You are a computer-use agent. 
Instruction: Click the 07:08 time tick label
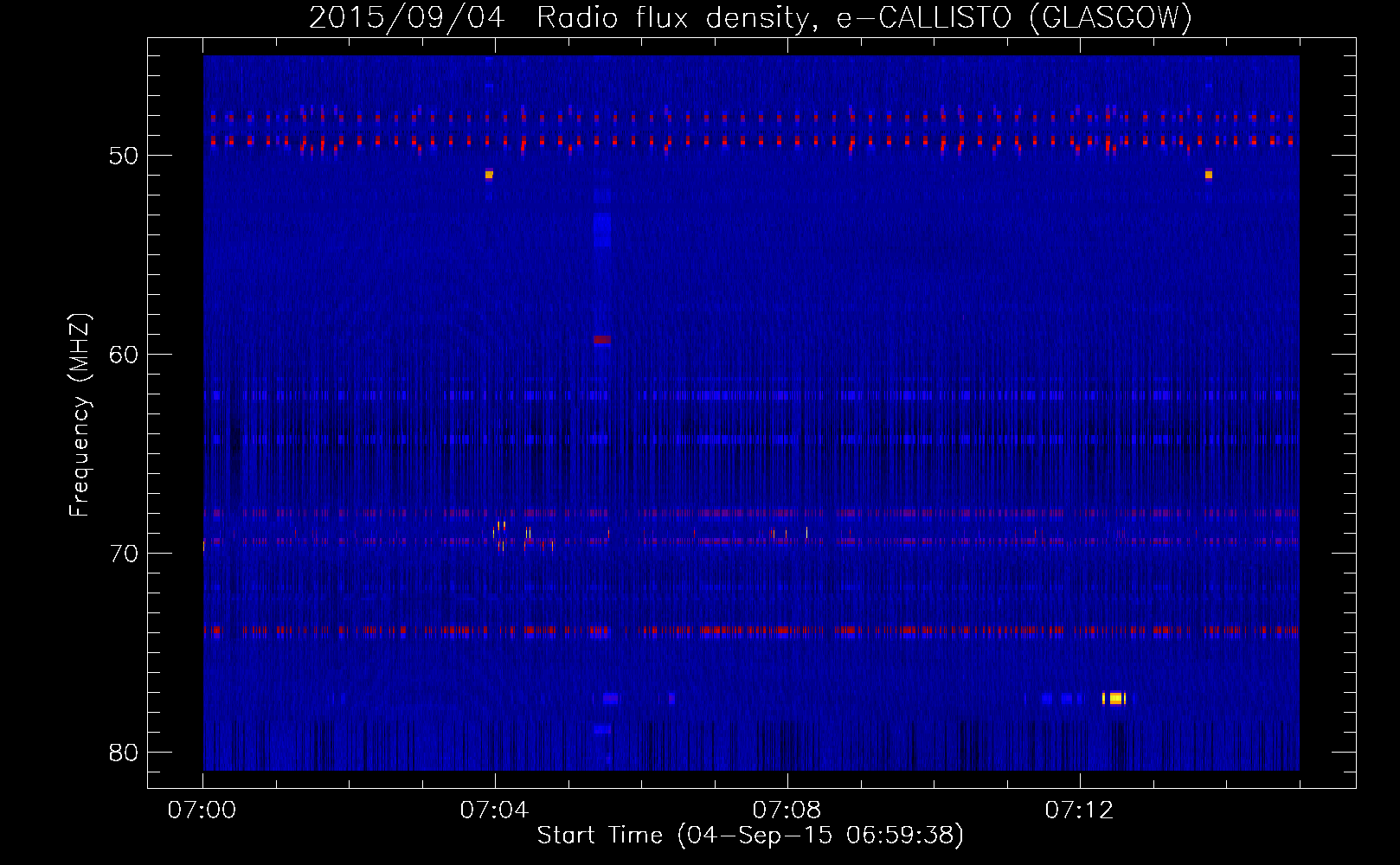pos(787,811)
